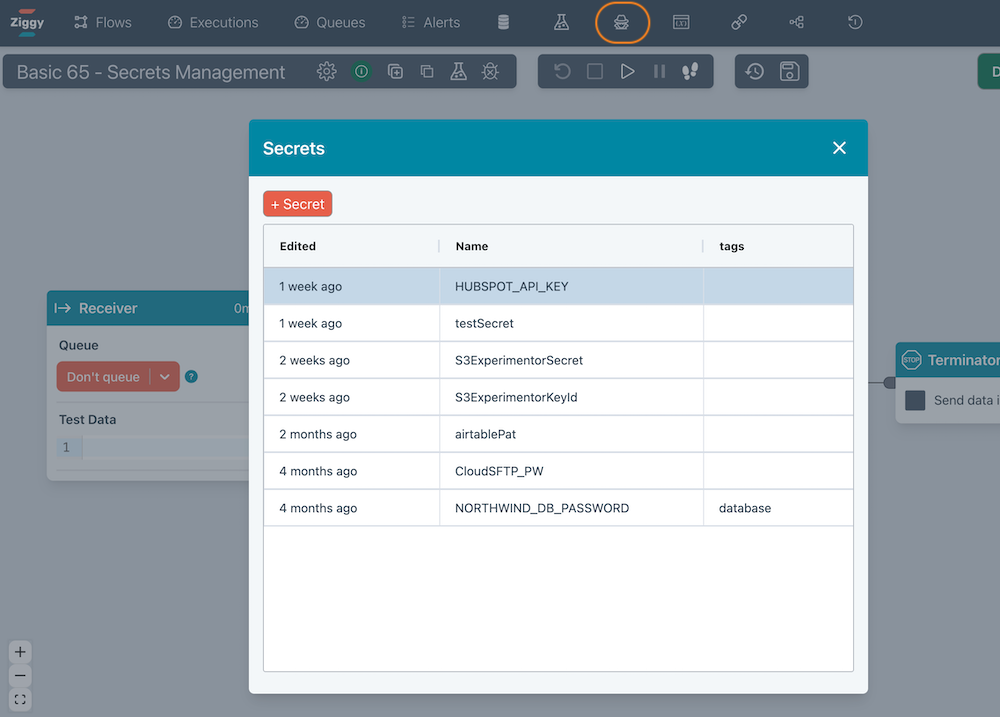The width and height of the screenshot is (1000, 717).
Task: Run the flow with play button
Action: tap(627, 71)
